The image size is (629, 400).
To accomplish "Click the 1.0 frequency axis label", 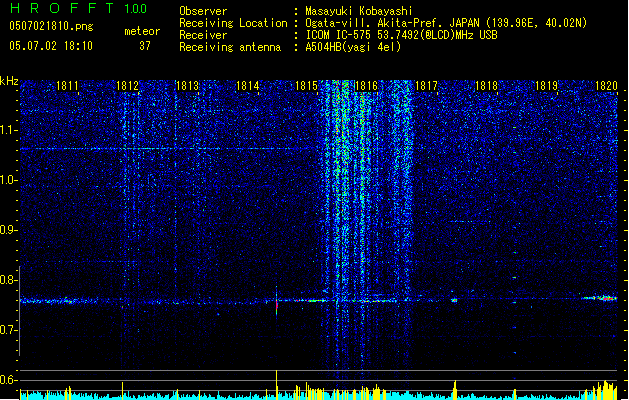I will 8,180.
